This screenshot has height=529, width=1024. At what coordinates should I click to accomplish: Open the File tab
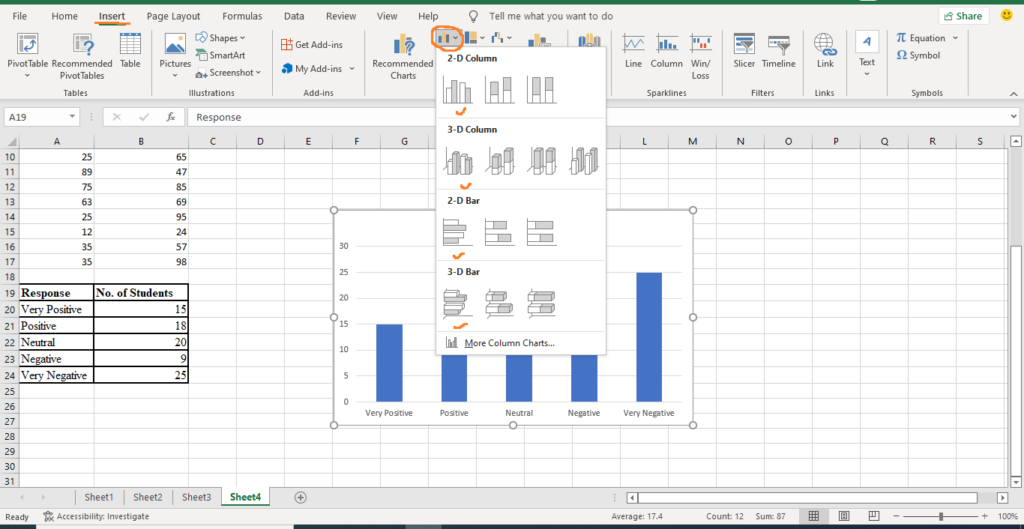click(20, 16)
